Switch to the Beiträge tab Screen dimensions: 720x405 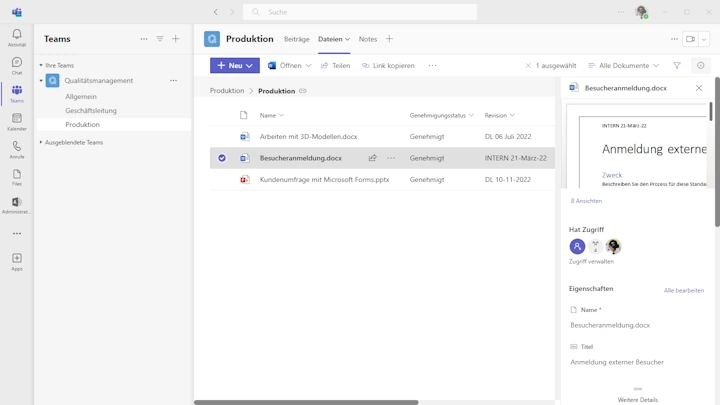[x=296, y=39]
